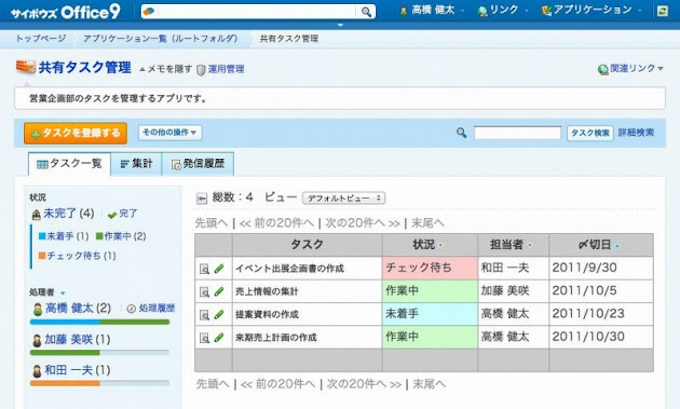Click edit pencil for 売上情報の集計 task
The height and width of the screenshot is (409, 680).
tap(219, 291)
